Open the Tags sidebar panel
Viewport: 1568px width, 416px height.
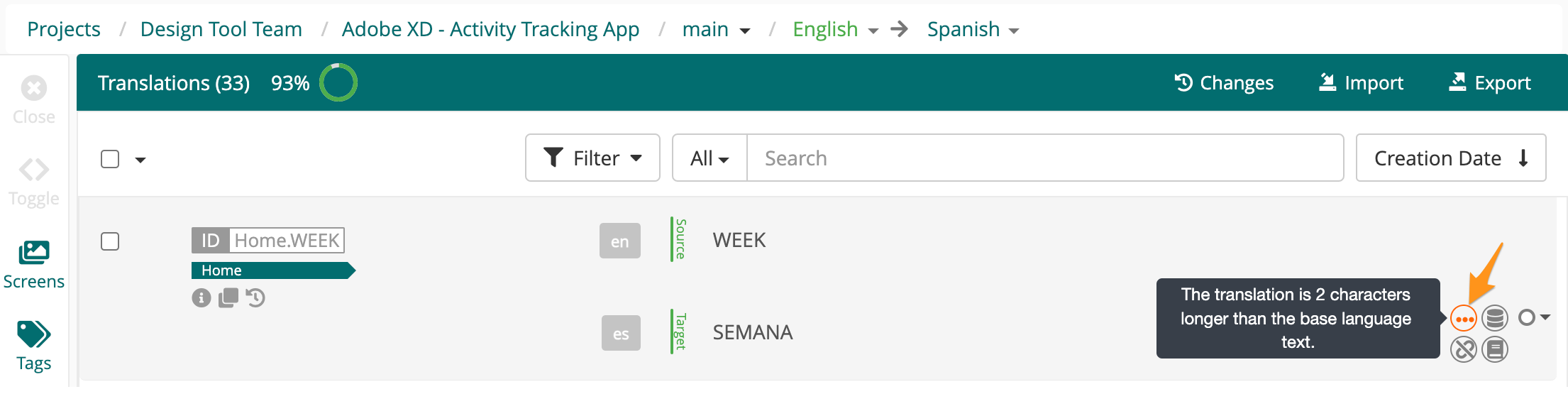pos(33,346)
